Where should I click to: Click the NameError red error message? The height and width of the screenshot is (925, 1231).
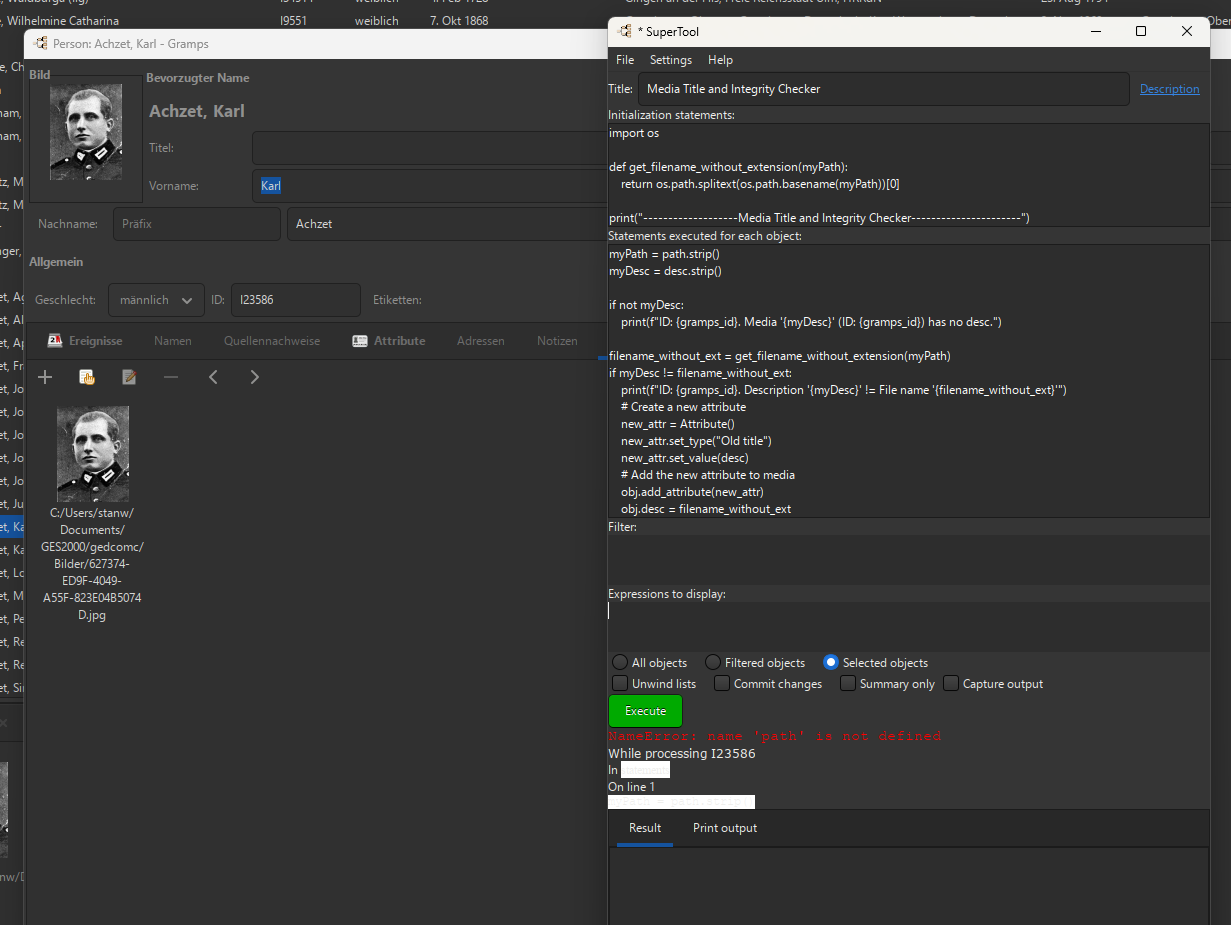(775, 736)
